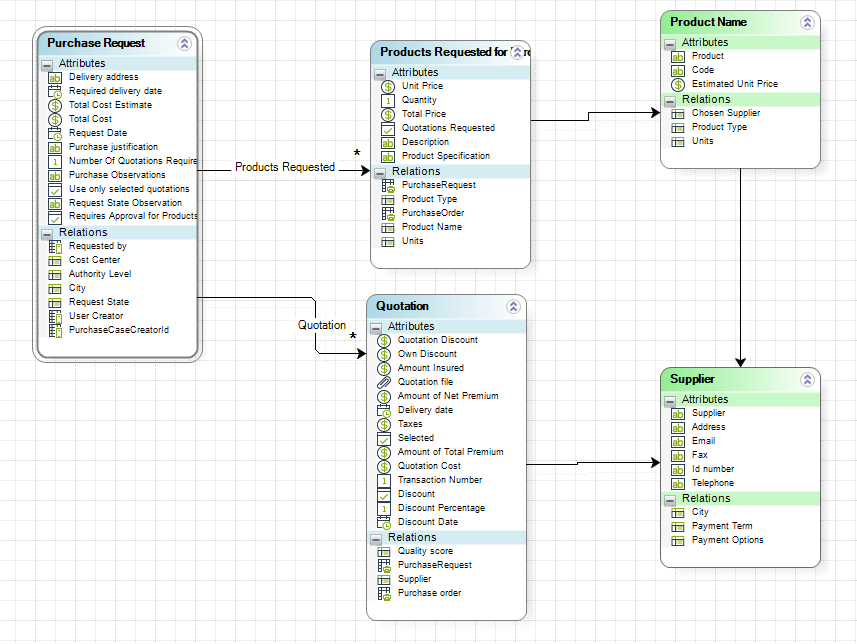Collapse the Quotation entity using chevron button

513,307
